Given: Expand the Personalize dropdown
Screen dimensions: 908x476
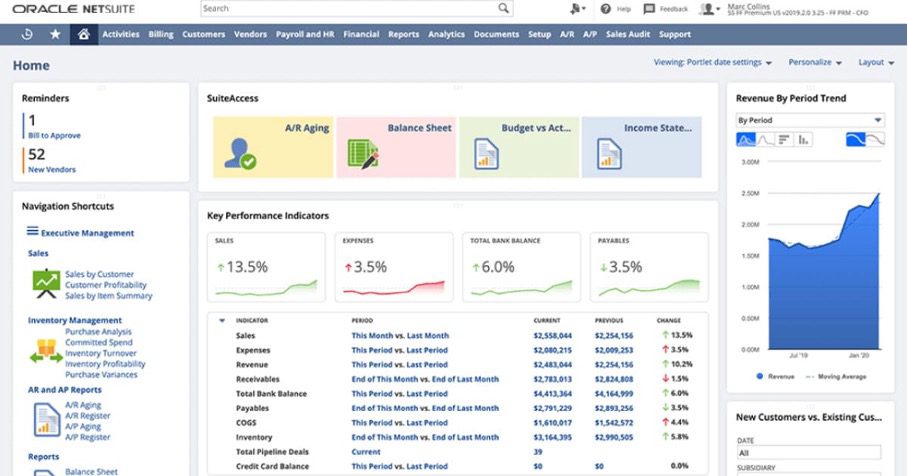Looking at the screenshot, I should (x=815, y=62).
